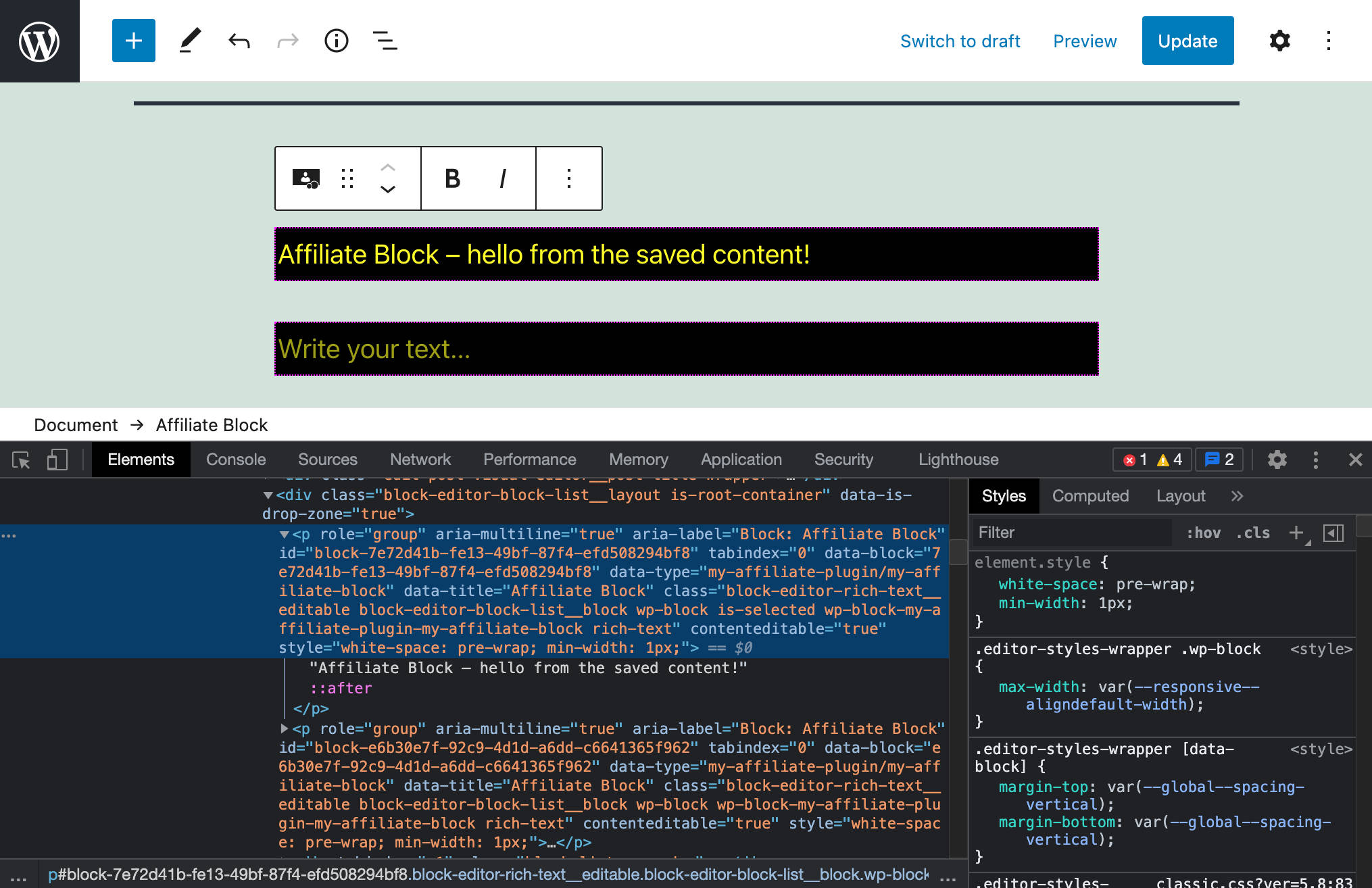1372x888 pixels.
Task: Click the Affiliate Block type icon
Action: click(305, 178)
